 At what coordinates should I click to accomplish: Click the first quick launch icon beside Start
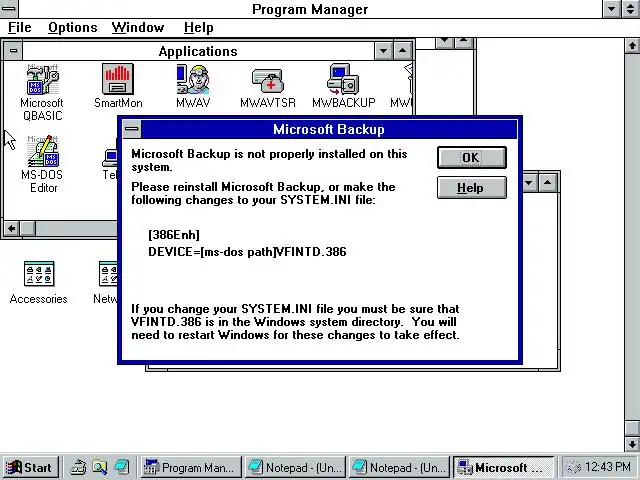[78, 467]
